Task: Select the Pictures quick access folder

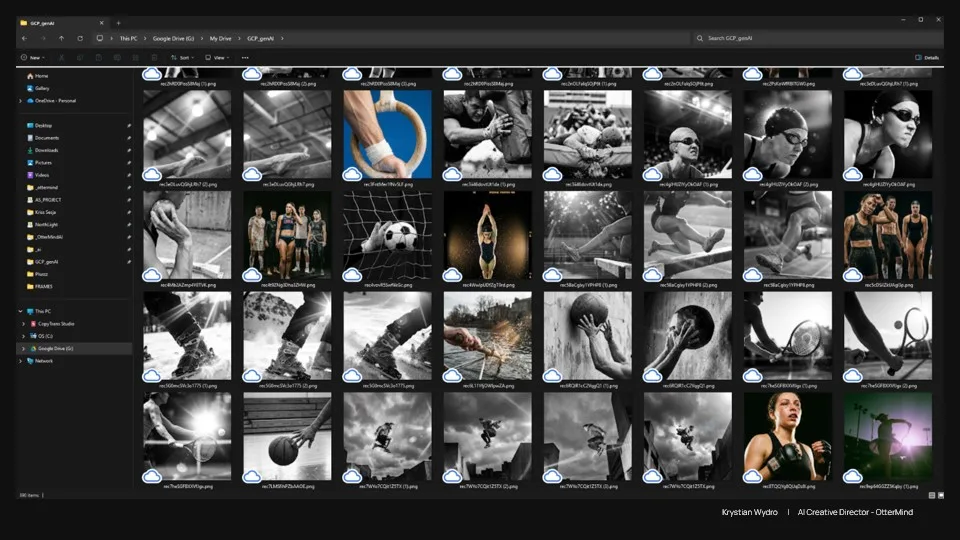Action: pos(39,162)
